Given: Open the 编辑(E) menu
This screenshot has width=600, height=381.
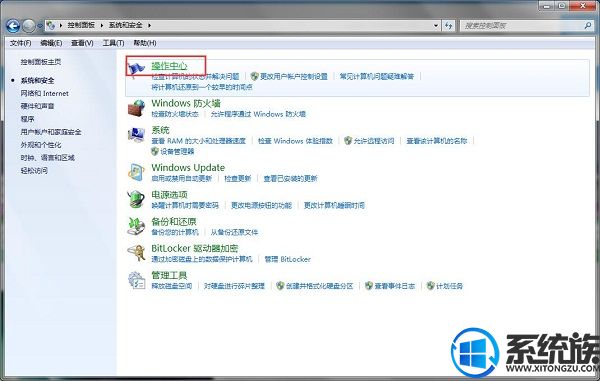Looking at the screenshot, I should [x=51, y=43].
